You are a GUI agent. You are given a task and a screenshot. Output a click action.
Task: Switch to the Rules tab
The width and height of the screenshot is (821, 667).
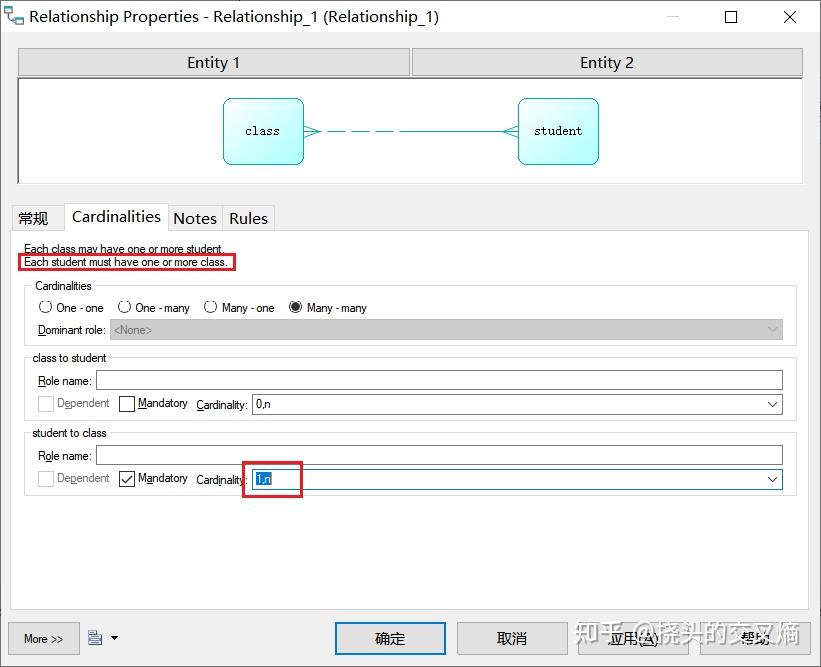(247, 217)
